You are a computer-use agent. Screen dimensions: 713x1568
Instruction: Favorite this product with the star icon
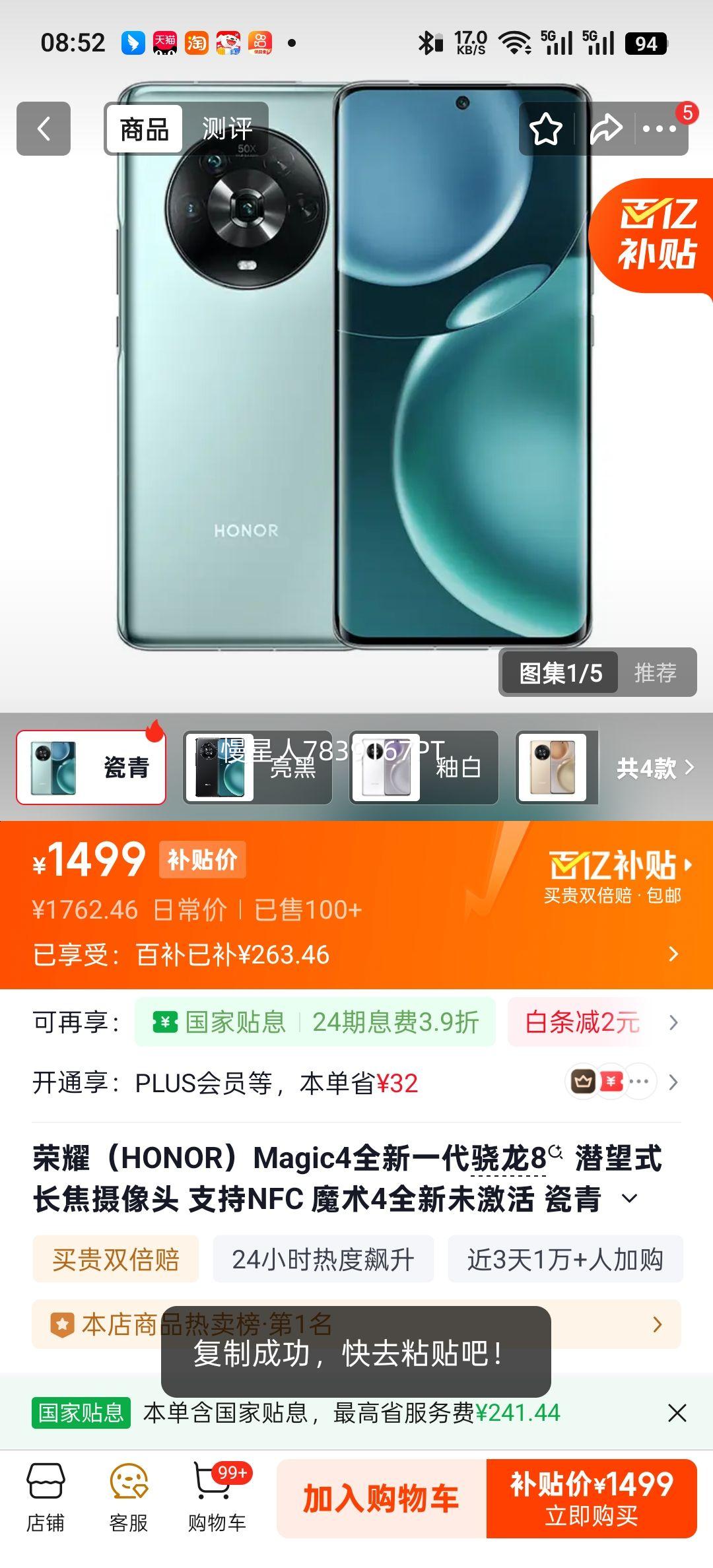pos(546,129)
